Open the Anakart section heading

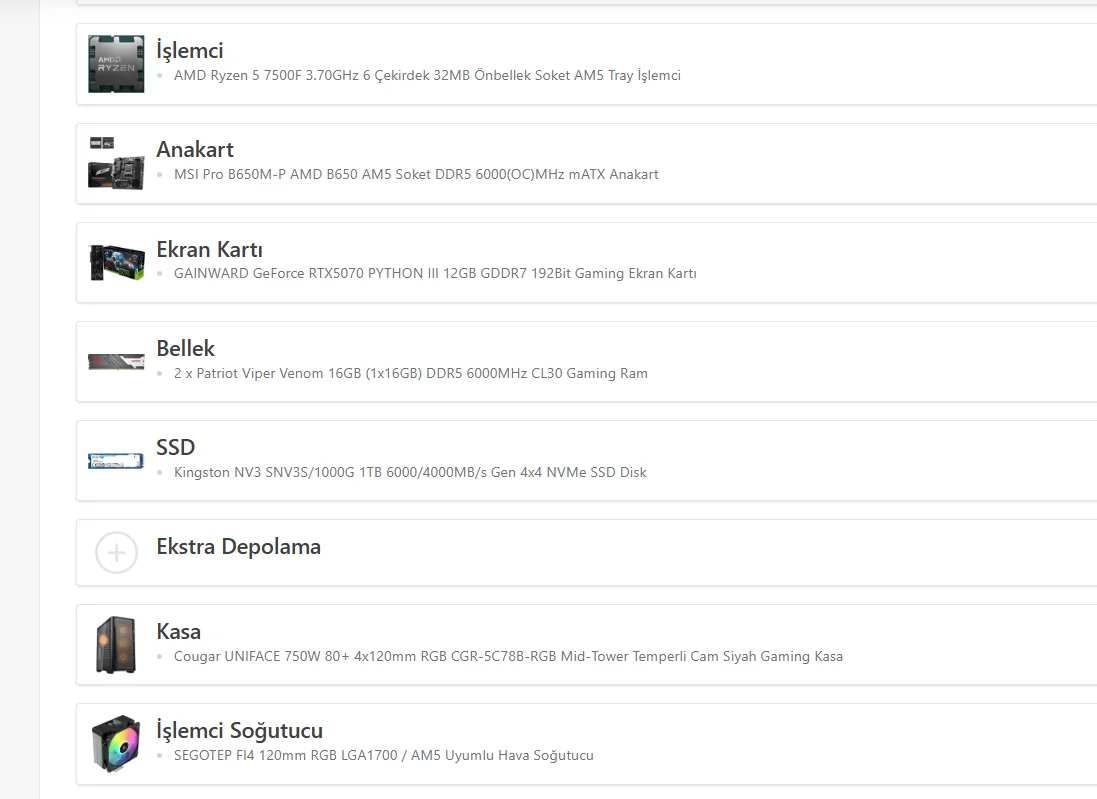[x=195, y=149]
